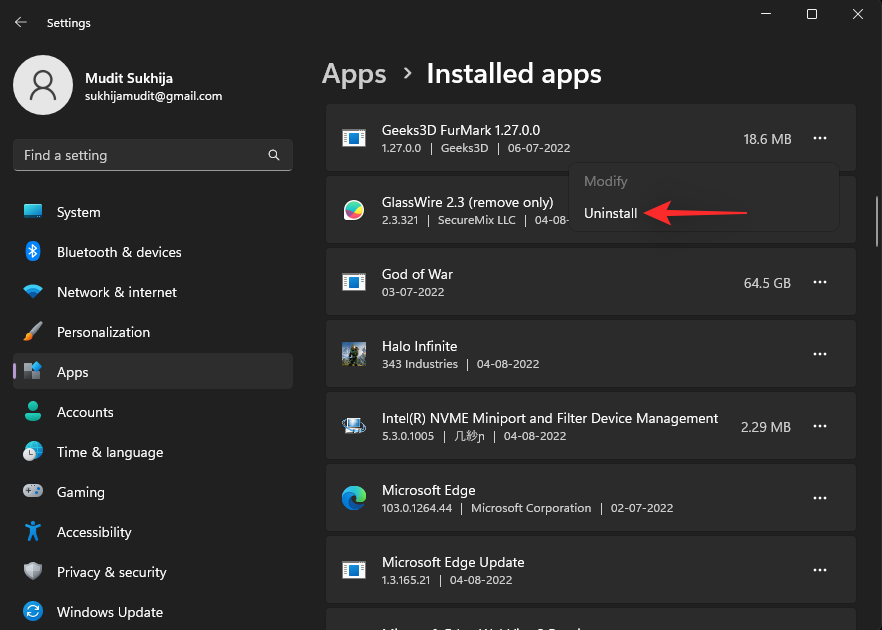The width and height of the screenshot is (882, 630).
Task: Click the Apps breadcrumb link
Action: coord(354,74)
